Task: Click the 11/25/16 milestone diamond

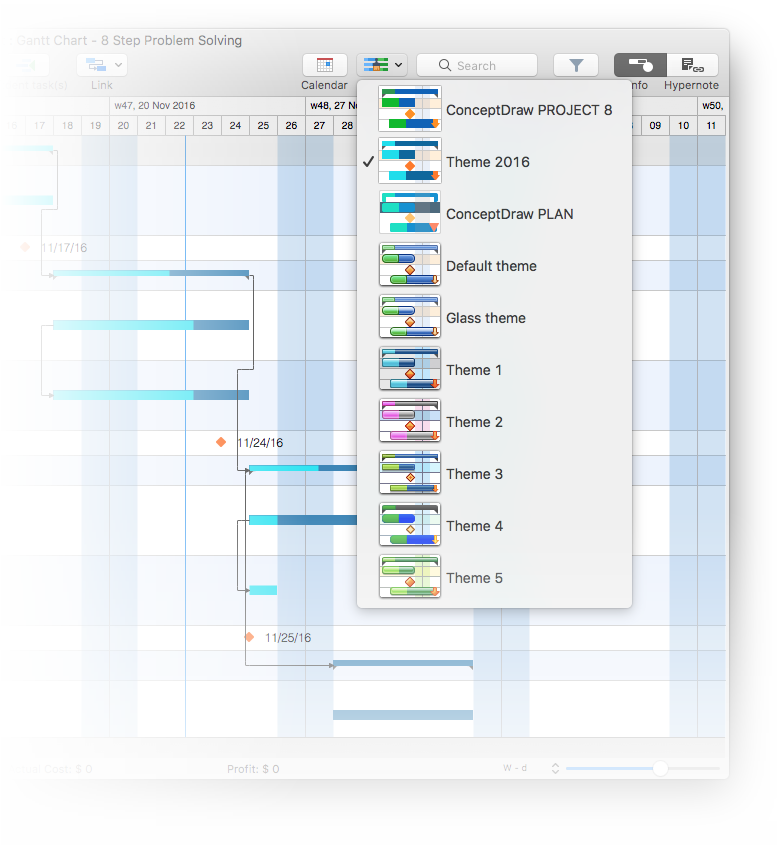Action: click(x=249, y=637)
